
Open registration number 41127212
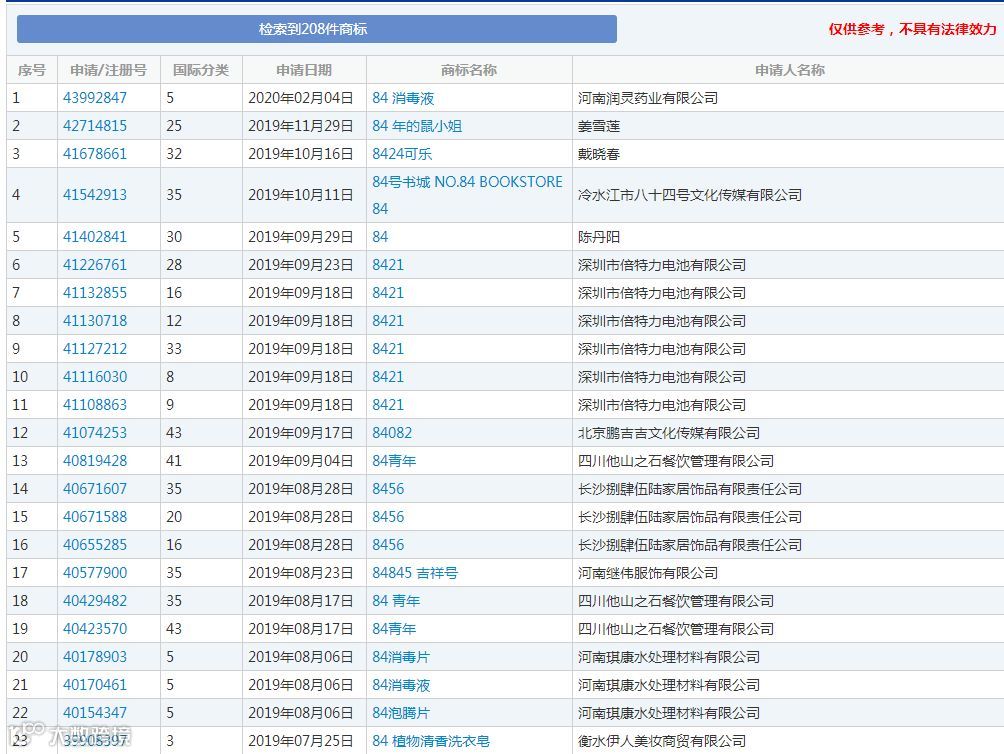(95, 349)
